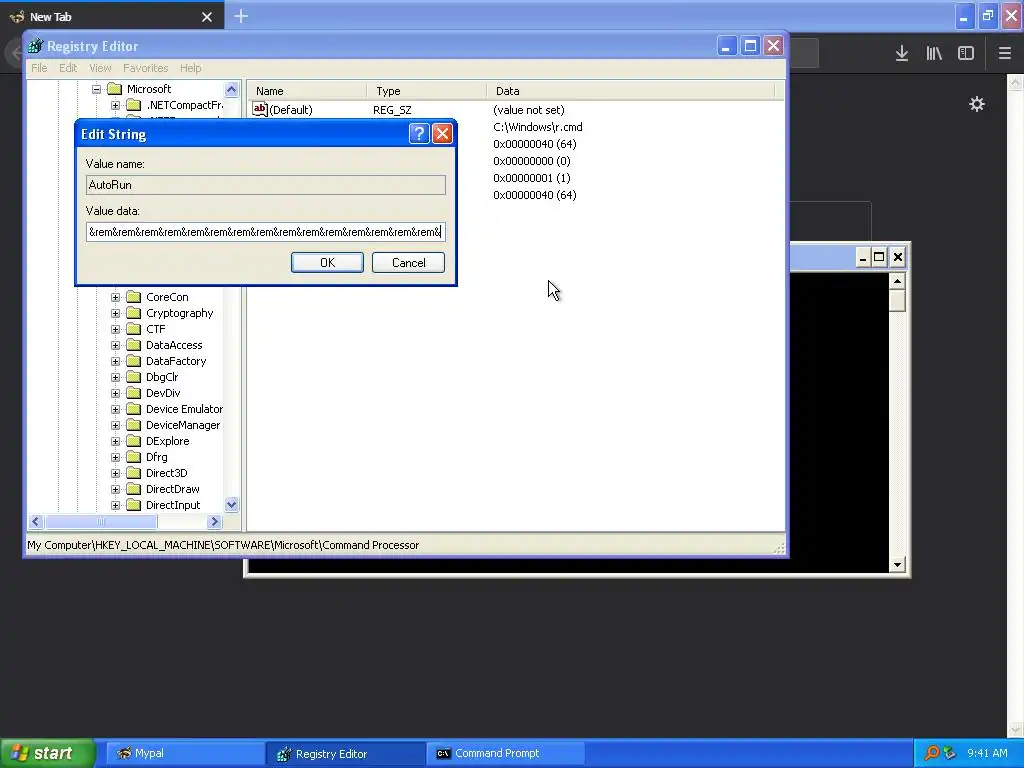Expand the Cryptography key
Image resolution: width=1024 pixels, height=768 pixels.
pyautogui.click(x=116, y=313)
